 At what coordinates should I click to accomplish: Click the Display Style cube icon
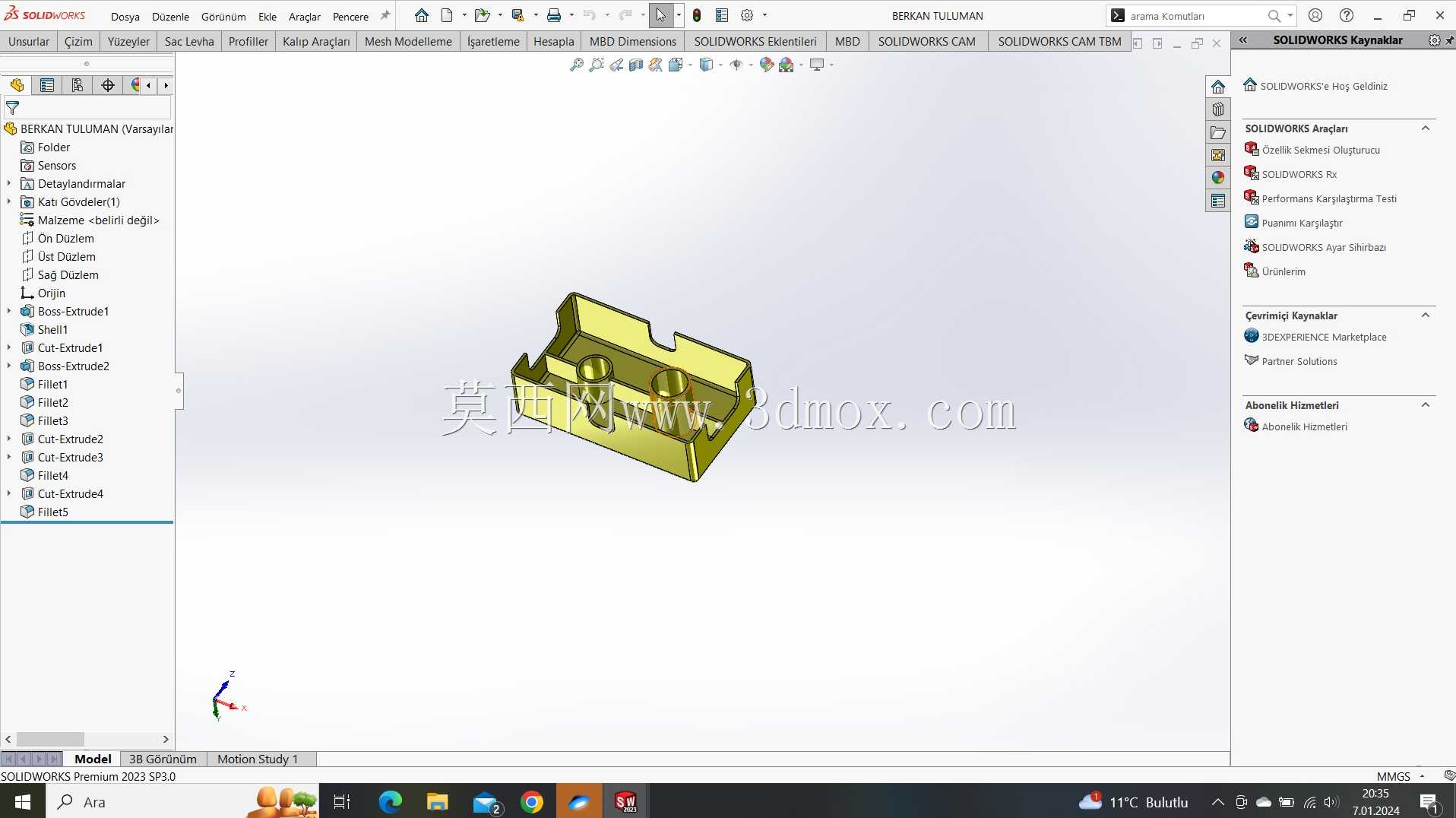click(706, 65)
